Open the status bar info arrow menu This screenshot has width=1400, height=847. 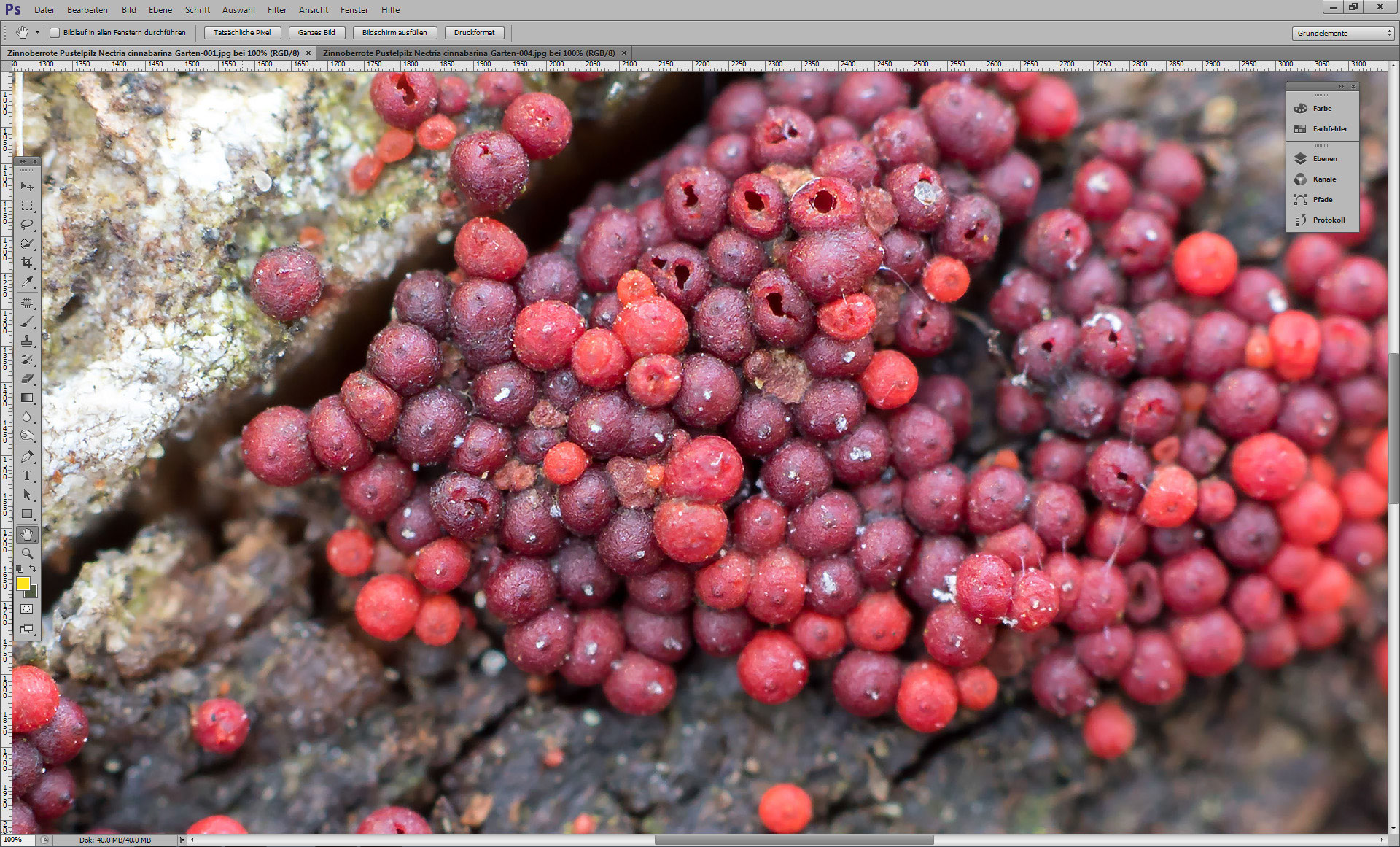(x=182, y=840)
